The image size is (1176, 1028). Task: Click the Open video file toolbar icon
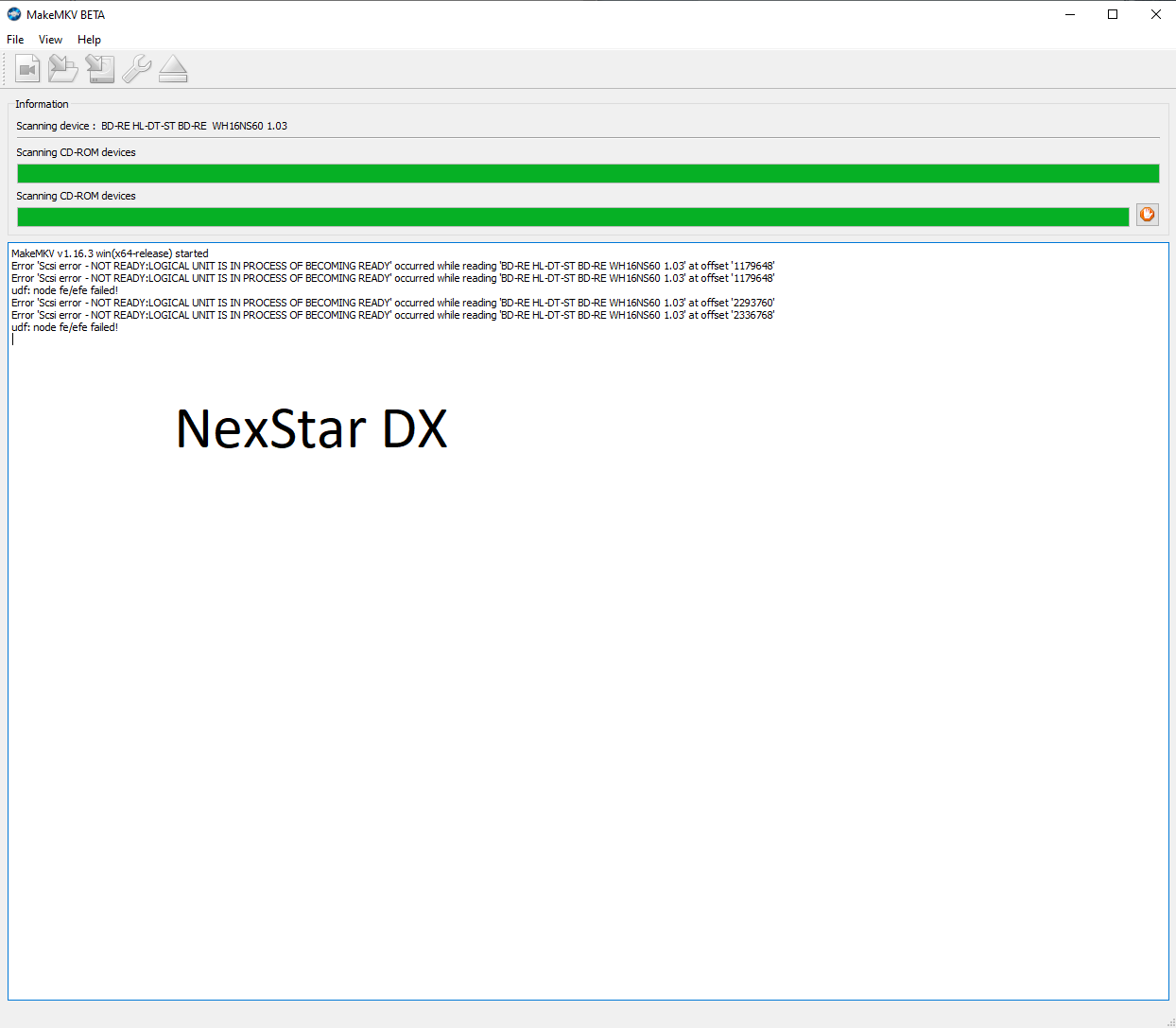tap(27, 69)
